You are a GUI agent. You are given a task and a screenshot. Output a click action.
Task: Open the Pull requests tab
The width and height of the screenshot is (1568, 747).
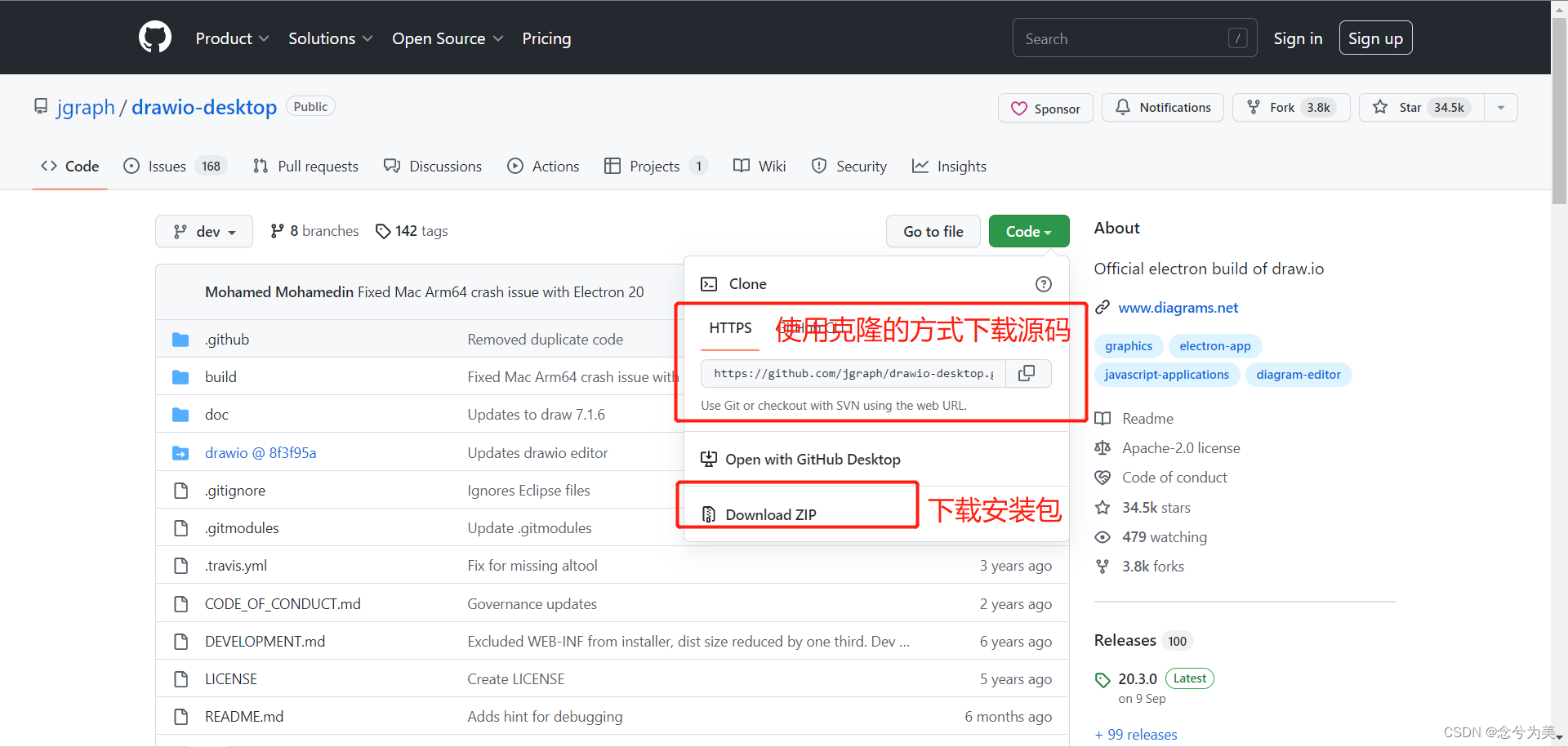(x=305, y=167)
